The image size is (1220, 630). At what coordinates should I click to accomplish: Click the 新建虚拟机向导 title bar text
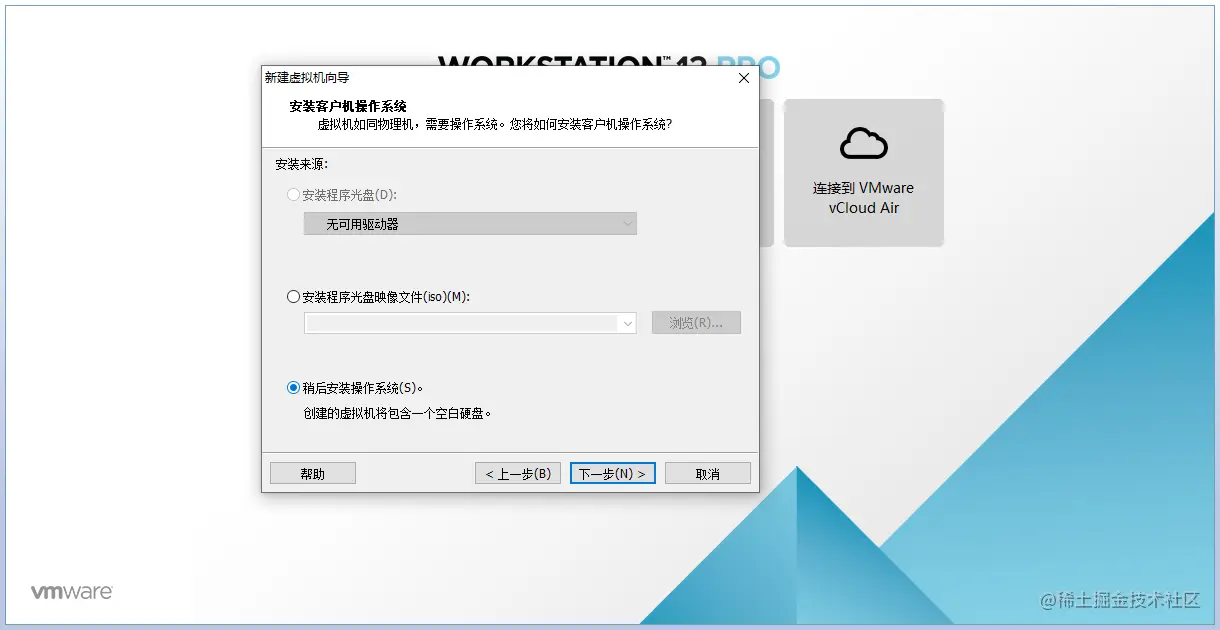click(x=307, y=77)
